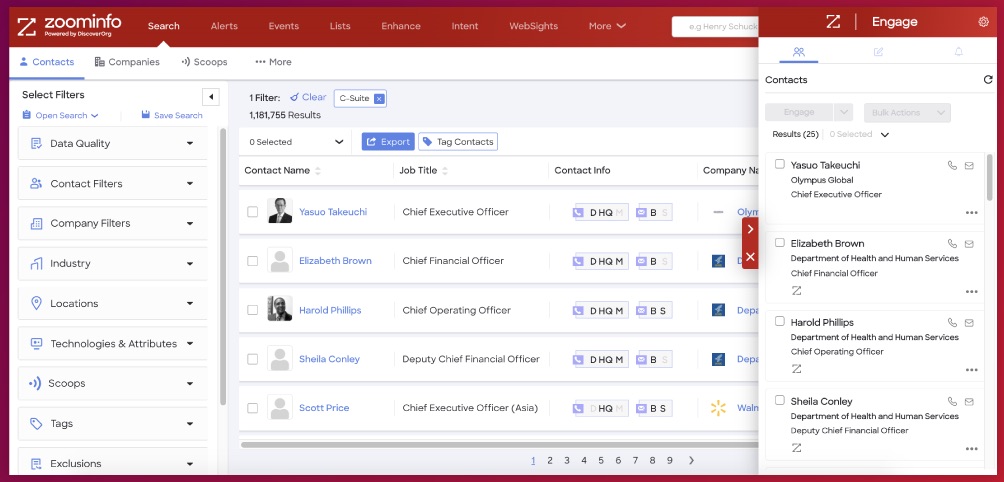
Task: Switch to Scoops tab
Action: click(204, 62)
